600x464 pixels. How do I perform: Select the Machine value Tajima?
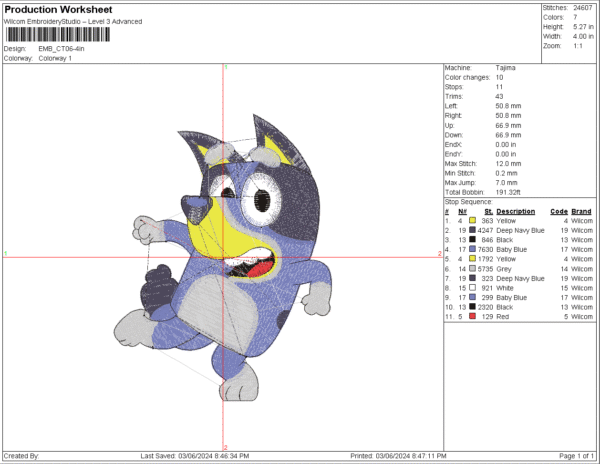click(x=505, y=68)
